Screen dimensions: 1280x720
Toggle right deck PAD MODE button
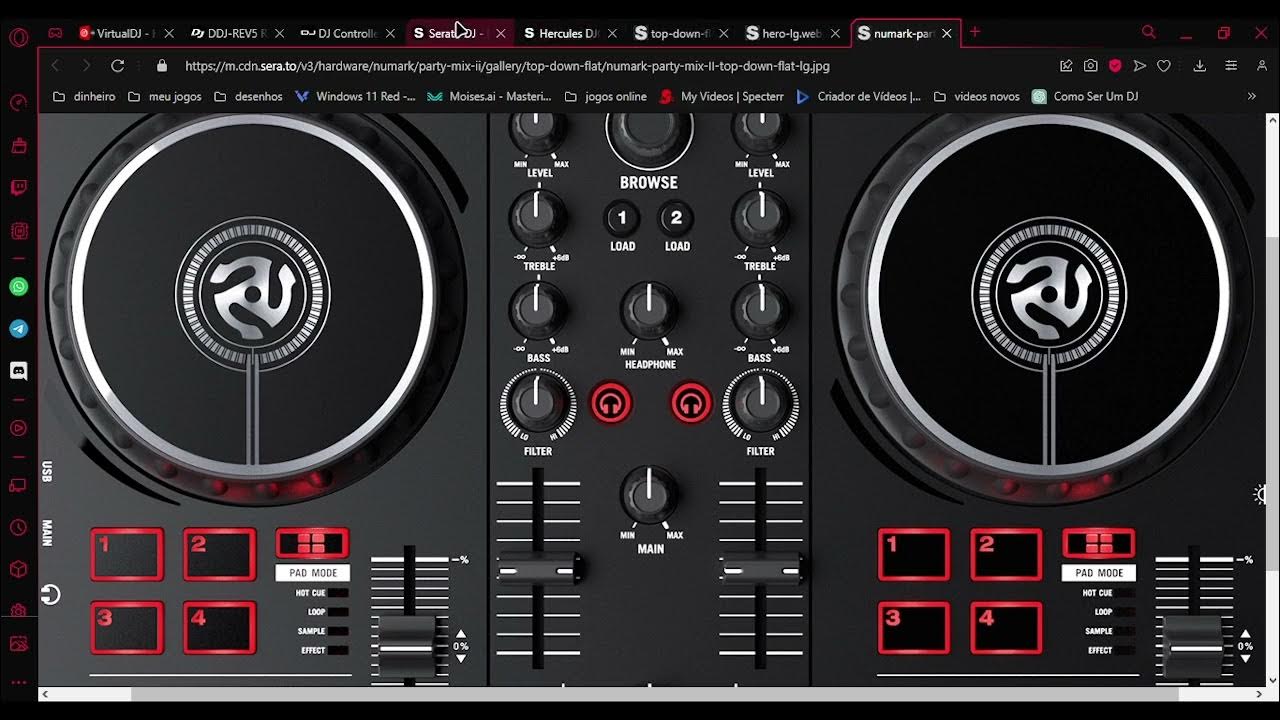(1099, 543)
